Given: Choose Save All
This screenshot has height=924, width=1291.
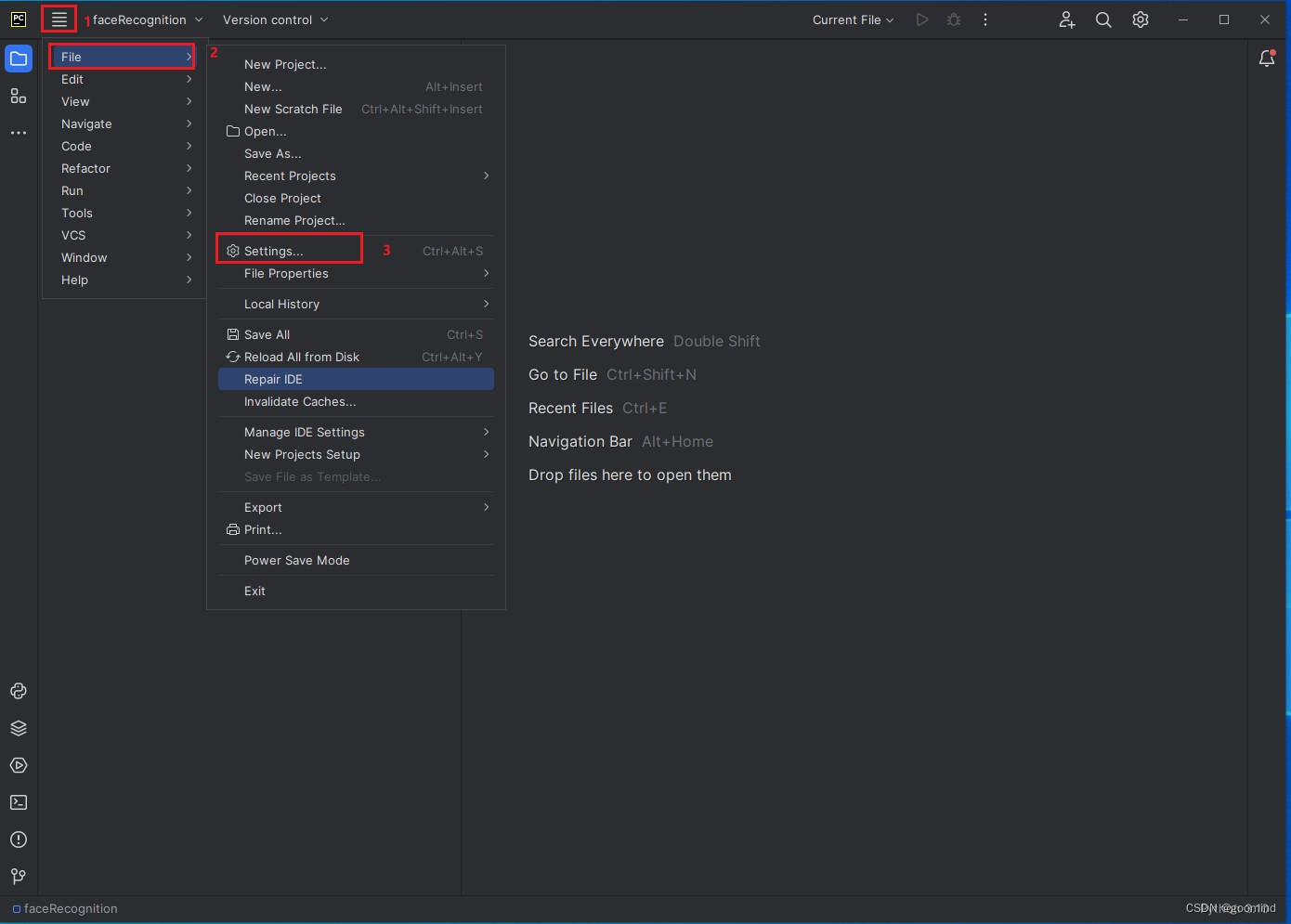Looking at the screenshot, I should 356,334.
